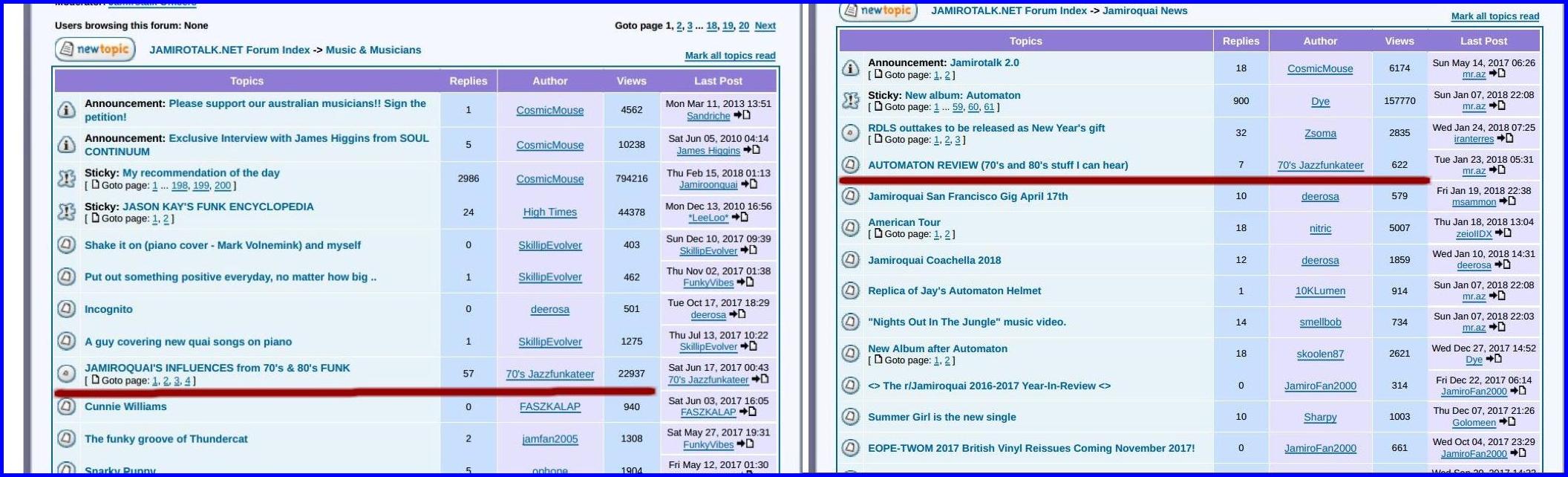Open page 61 of New album: Automaton

tap(989, 107)
